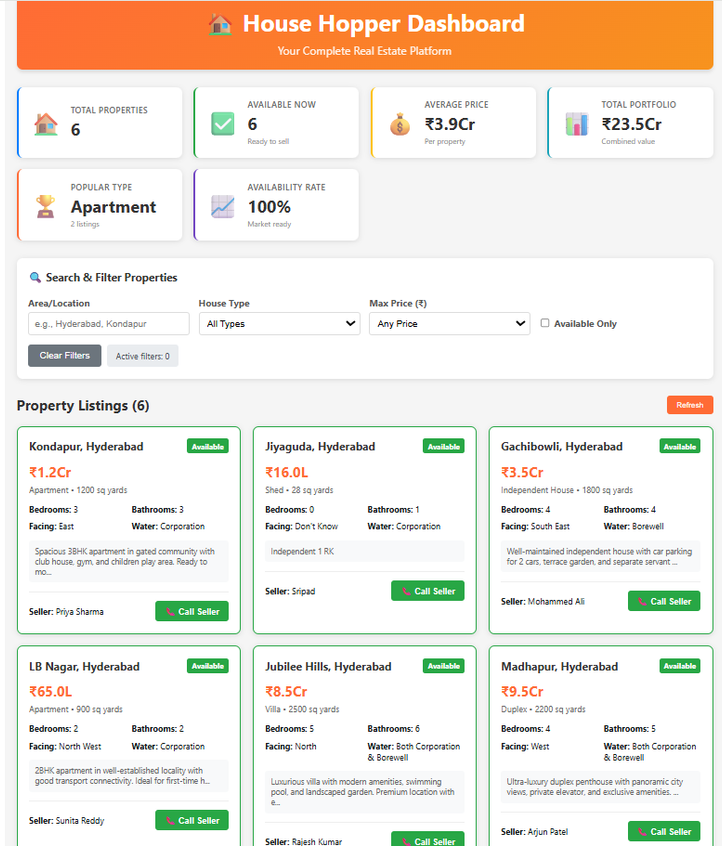
Task: Click the line chart Availability Rate icon
Action: [x=223, y=206]
